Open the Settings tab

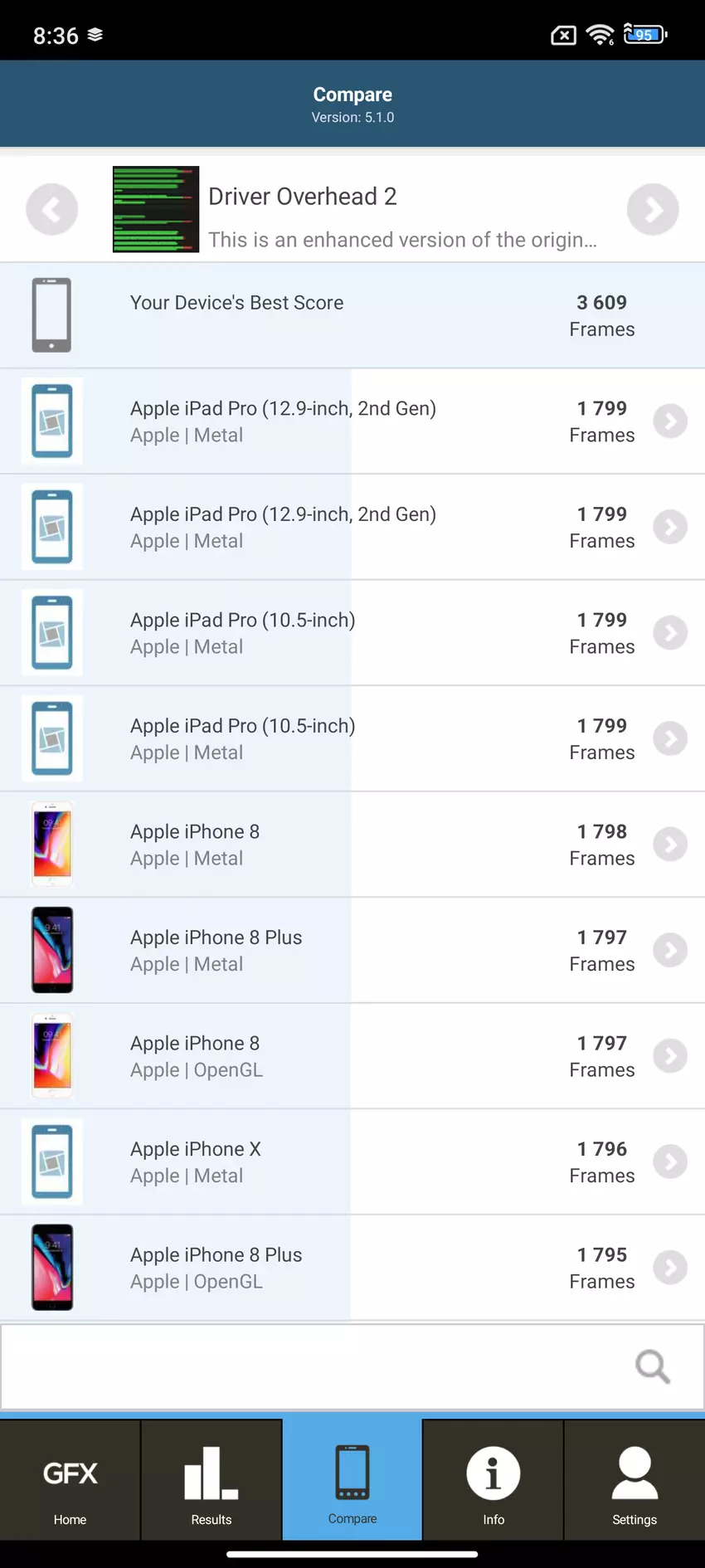click(634, 1481)
